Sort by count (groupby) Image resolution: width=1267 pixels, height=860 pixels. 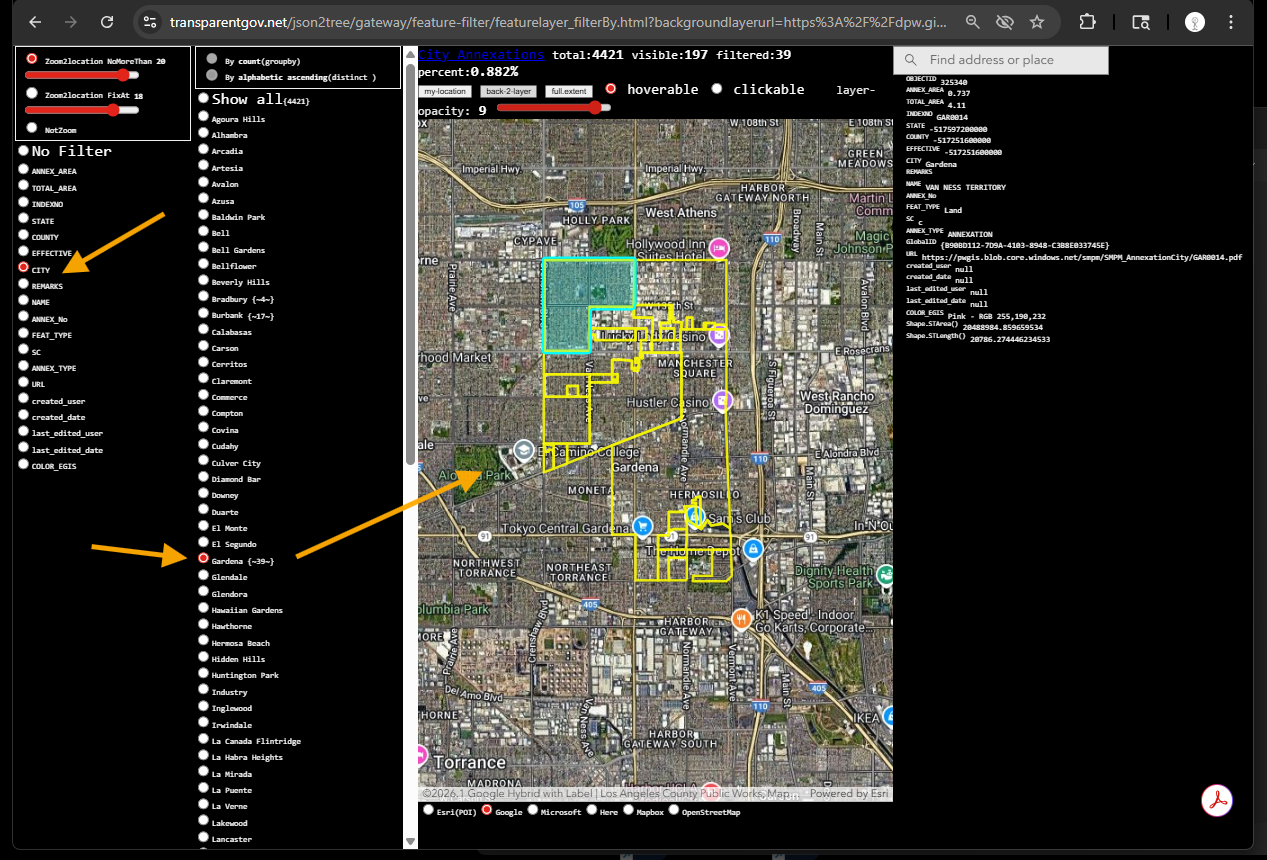(211, 60)
